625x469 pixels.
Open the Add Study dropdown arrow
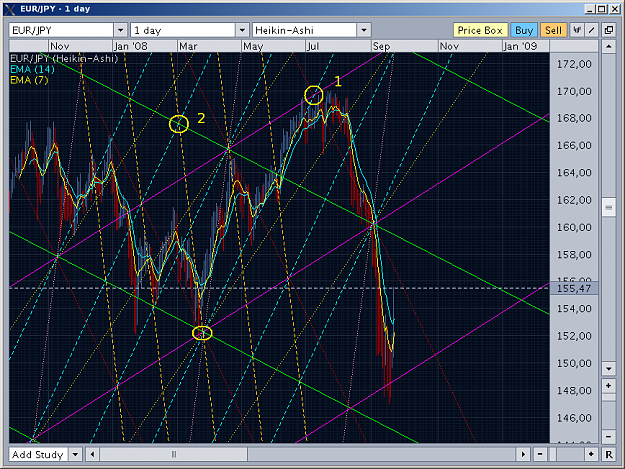(75, 454)
